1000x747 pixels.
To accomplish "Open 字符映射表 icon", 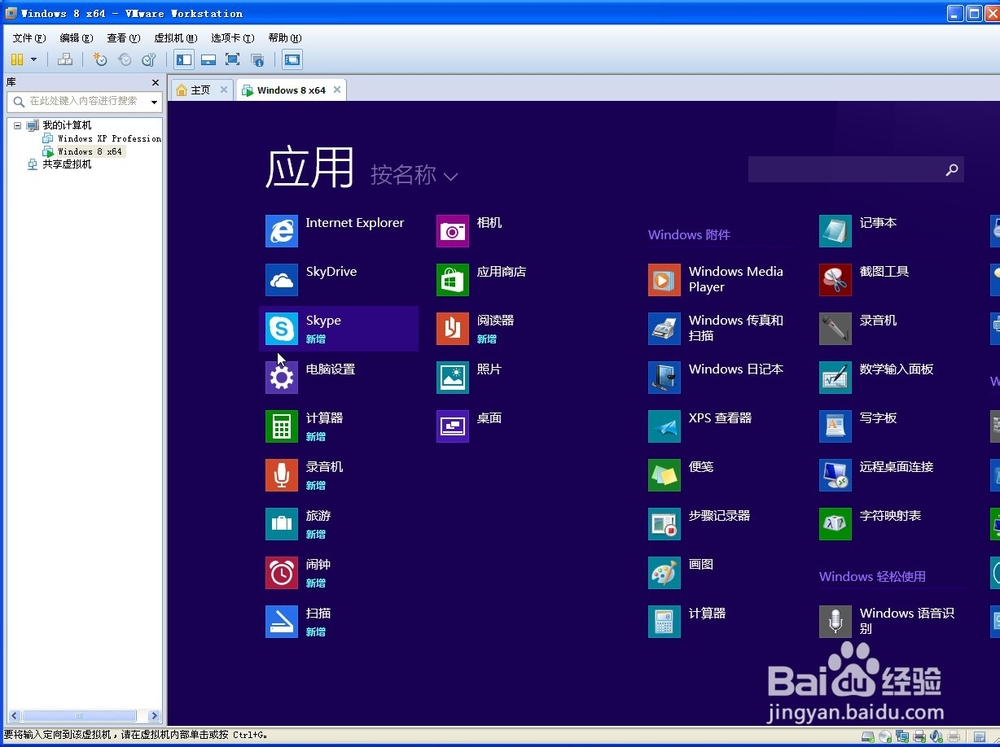I will click(x=835, y=524).
